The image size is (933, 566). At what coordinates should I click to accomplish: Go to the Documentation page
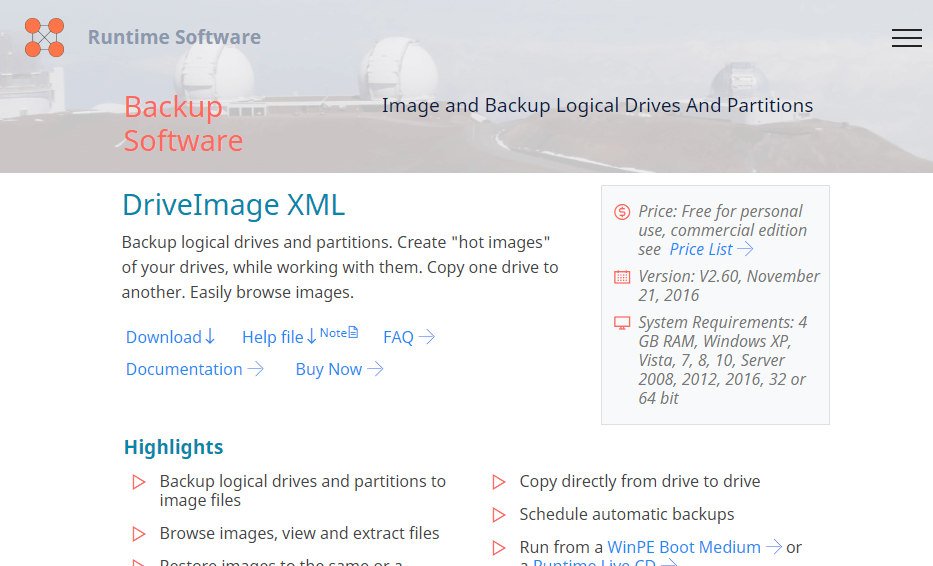point(195,369)
